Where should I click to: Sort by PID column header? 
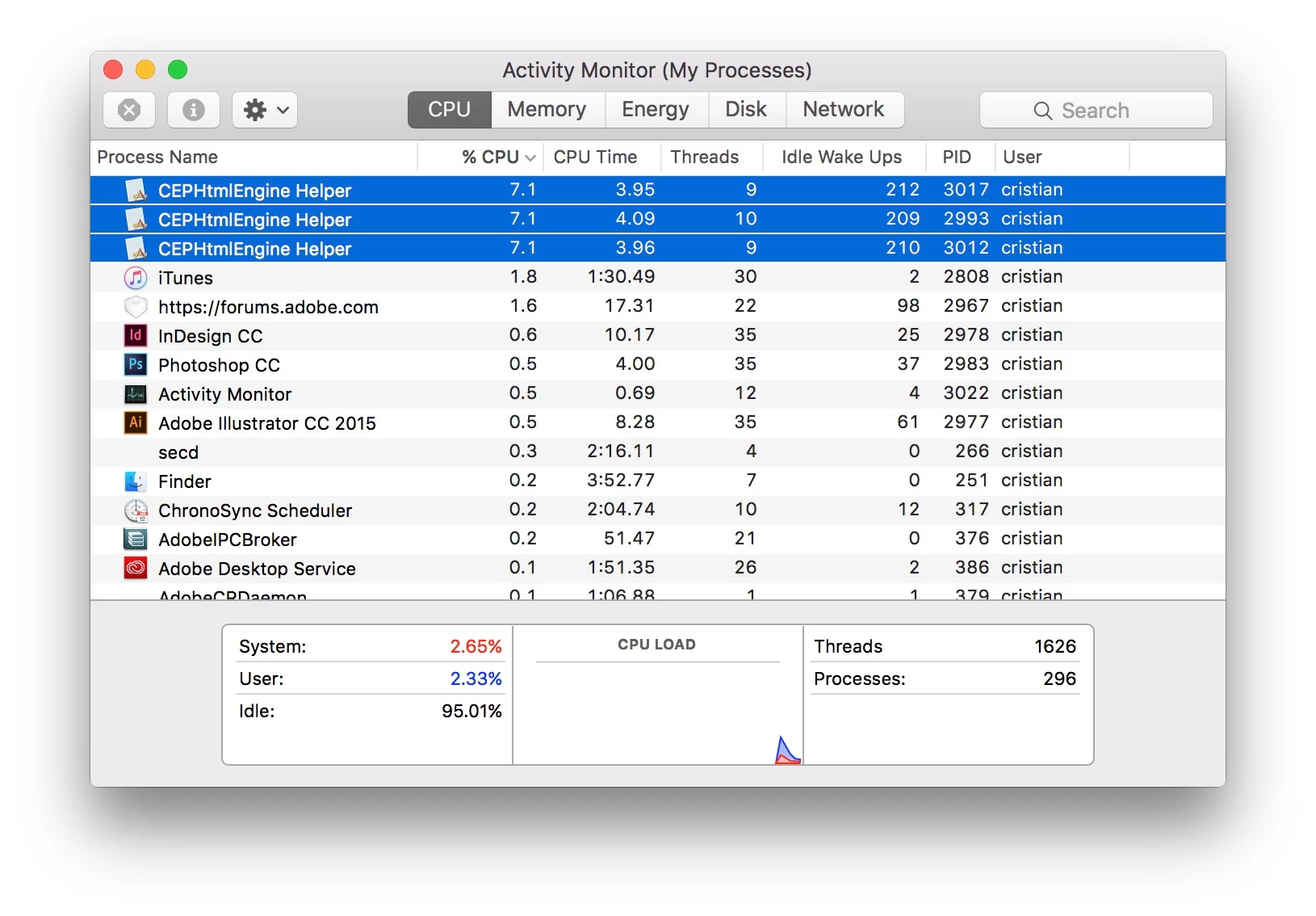pos(960,157)
